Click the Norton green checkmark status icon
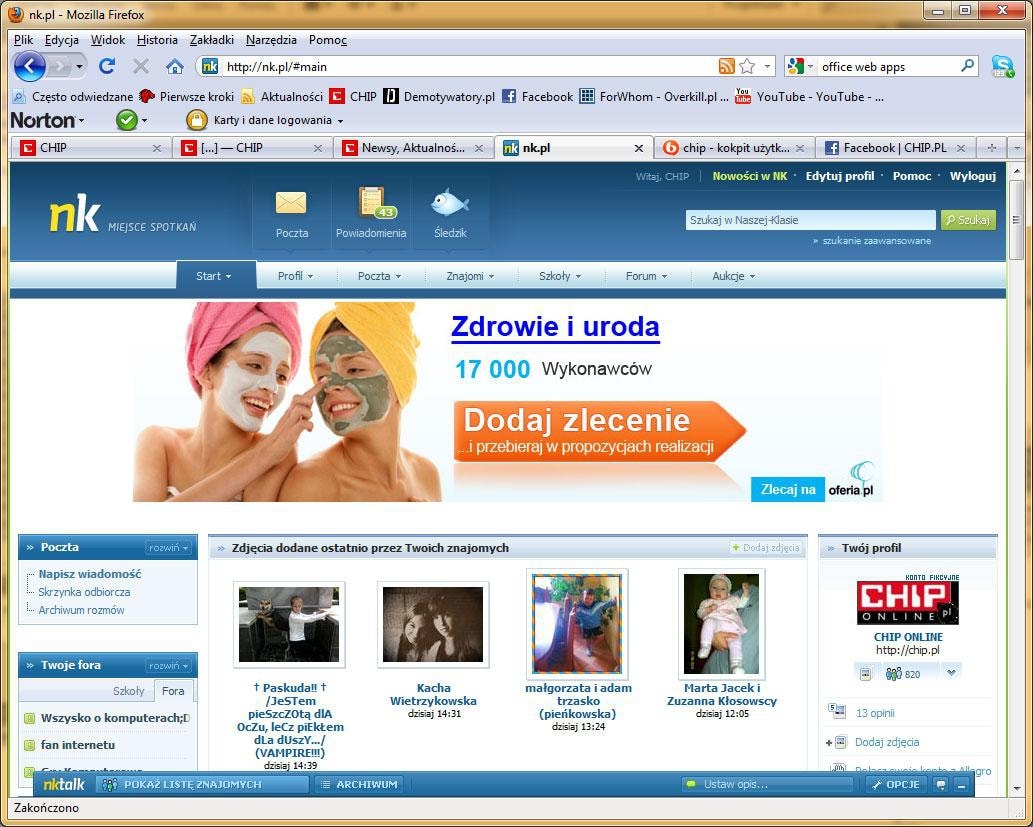This screenshot has height=827, width=1033. click(126, 120)
